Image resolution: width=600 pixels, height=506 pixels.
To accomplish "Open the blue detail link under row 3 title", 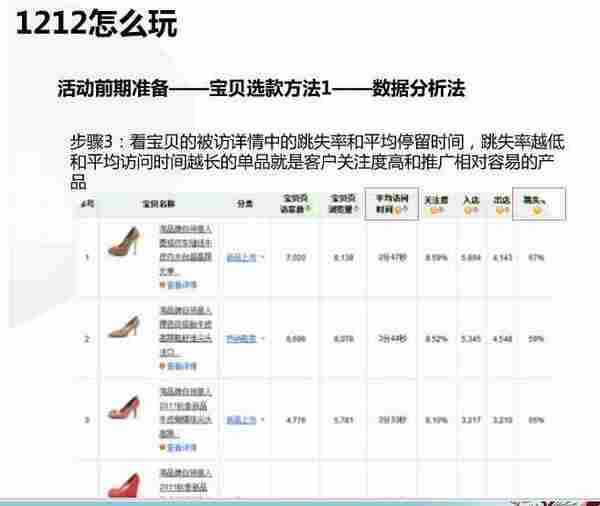I will 182,447.
